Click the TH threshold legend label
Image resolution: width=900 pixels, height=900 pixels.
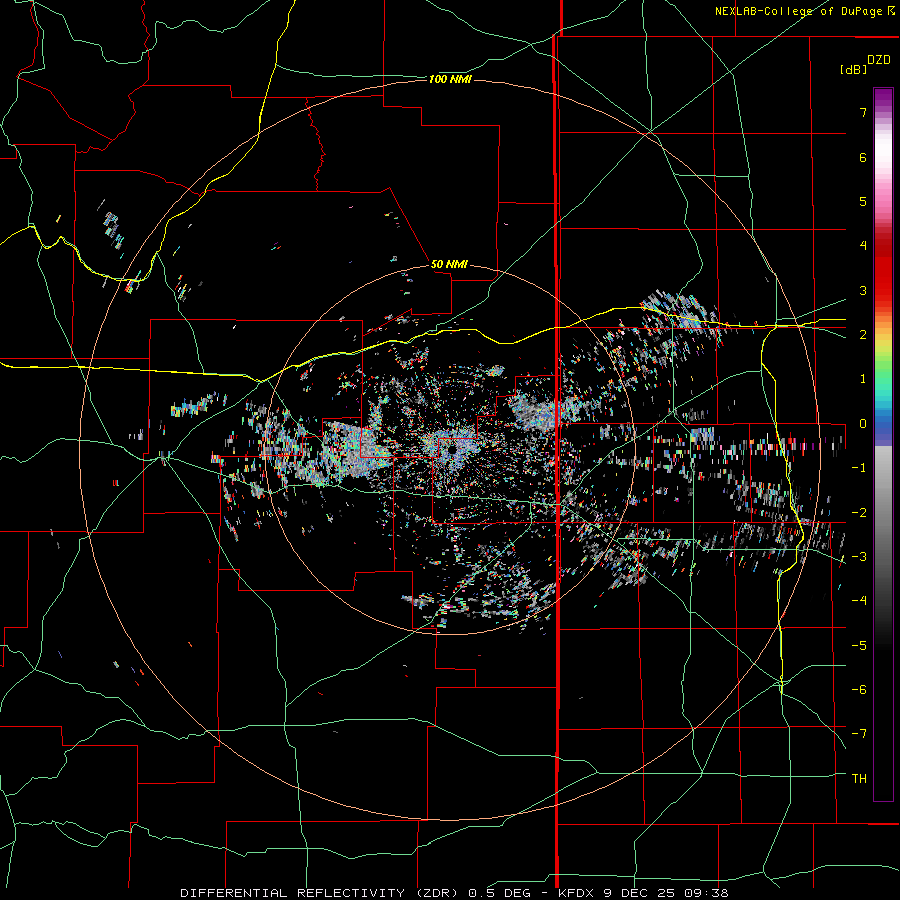[x=859, y=779]
